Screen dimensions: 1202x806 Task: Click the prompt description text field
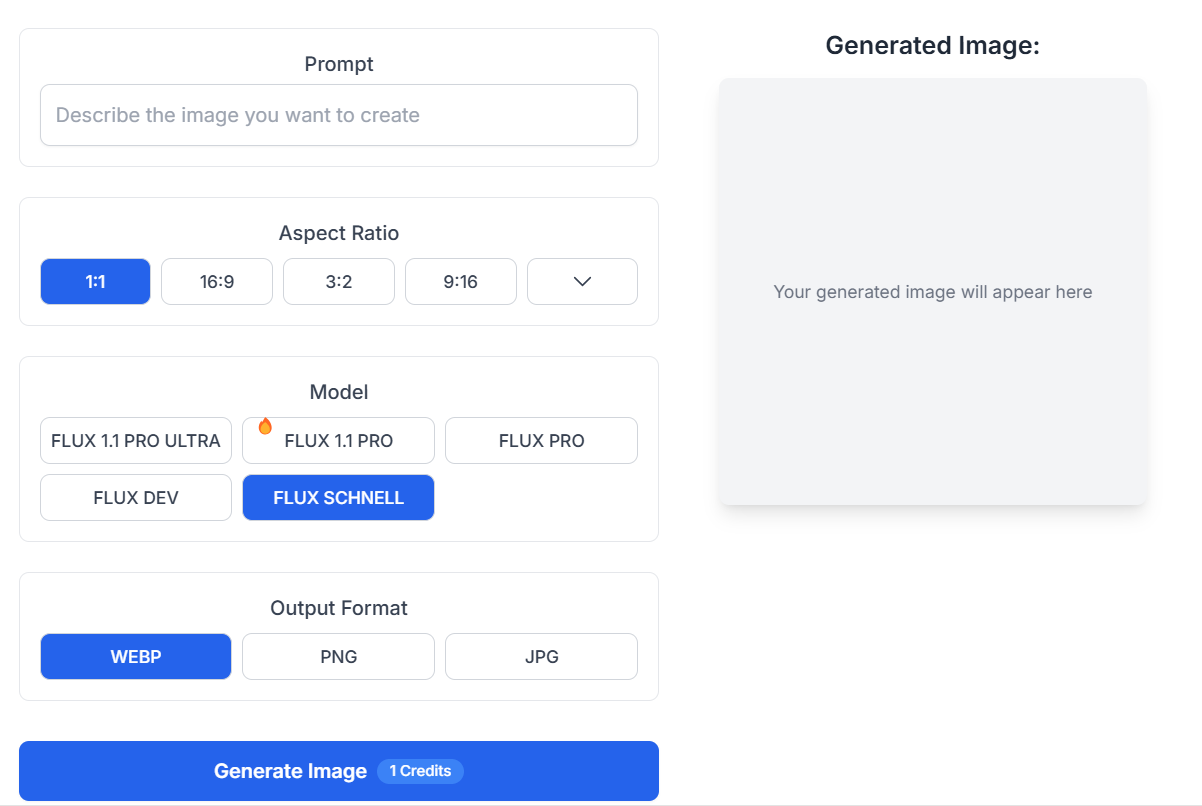(338, 115)
